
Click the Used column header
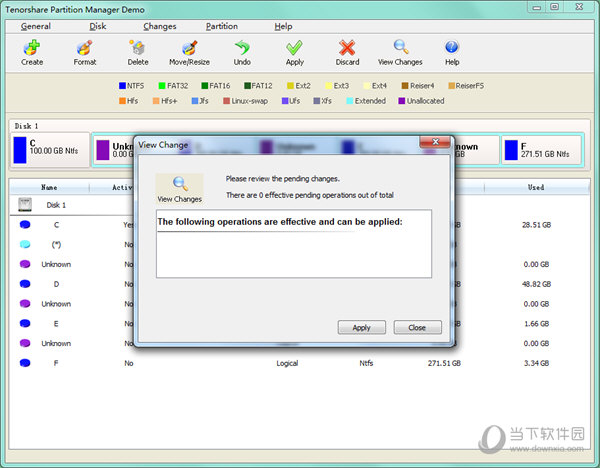coord(536,188)
